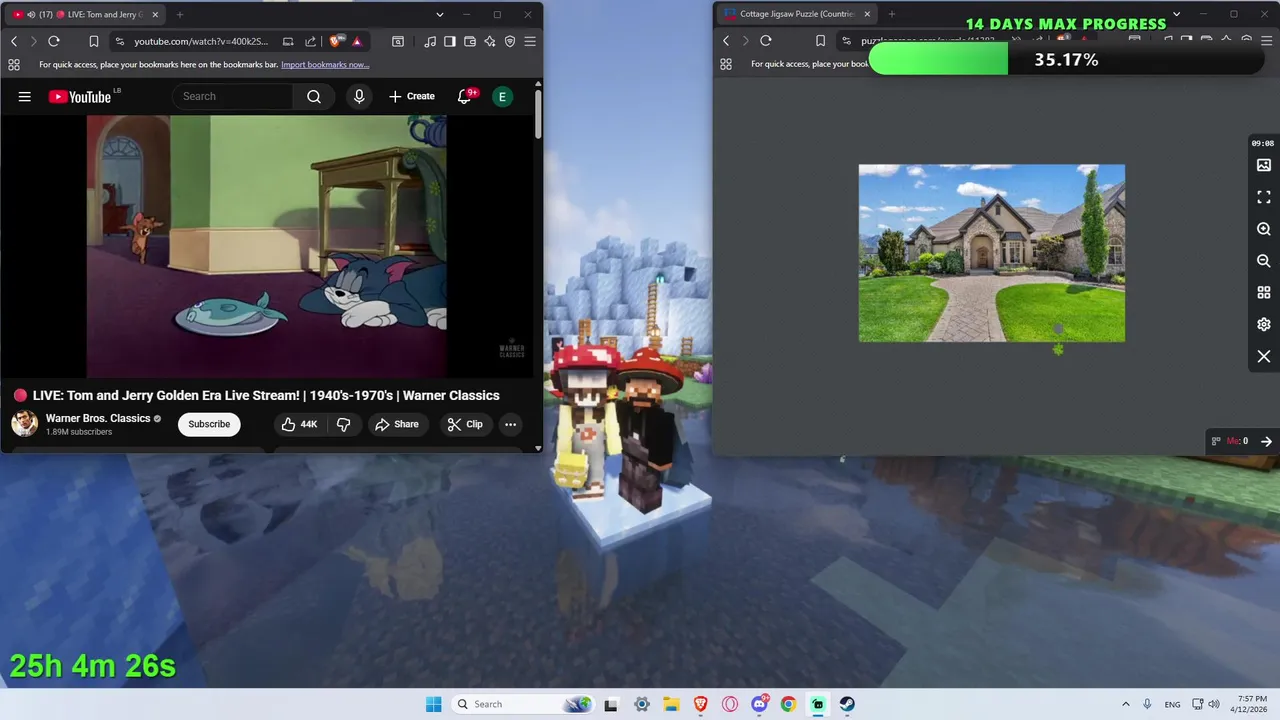This screenshot has height=720, width=1280.
Task: Dislike the Tom and Jerry video
Action: (x=343, y=424)
